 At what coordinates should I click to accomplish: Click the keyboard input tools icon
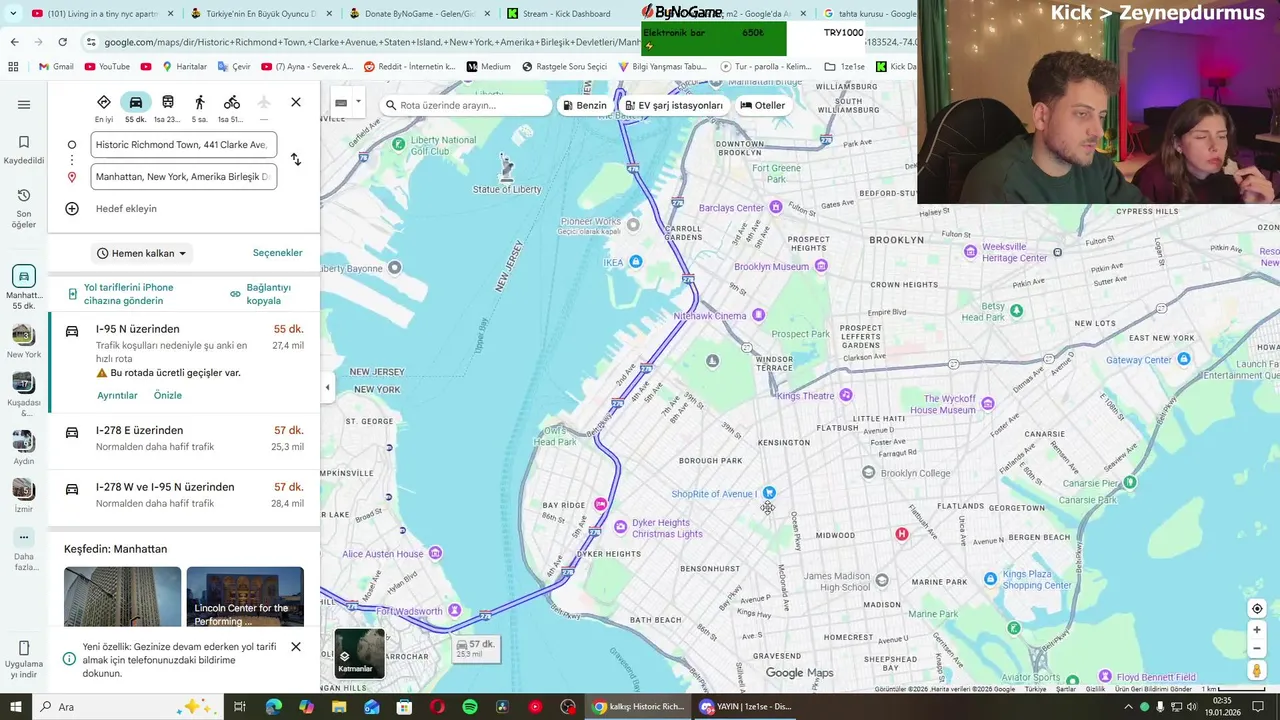coord(341,103)
